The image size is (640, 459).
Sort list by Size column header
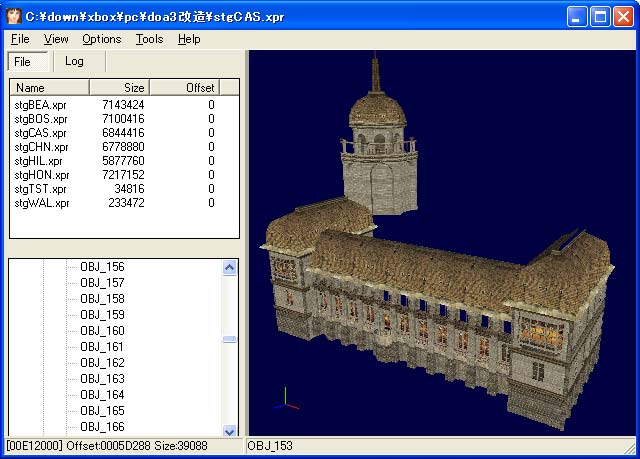[120, 87]
